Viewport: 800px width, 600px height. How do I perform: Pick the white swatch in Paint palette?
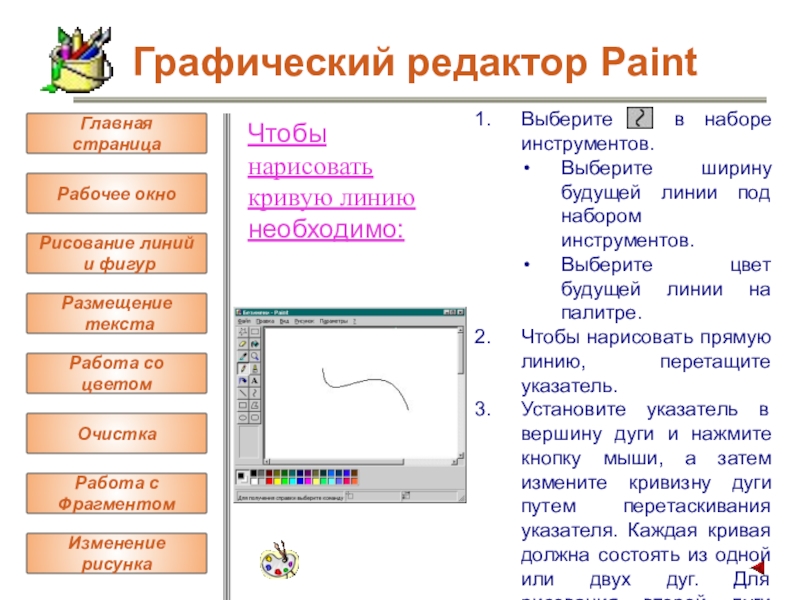254,481
